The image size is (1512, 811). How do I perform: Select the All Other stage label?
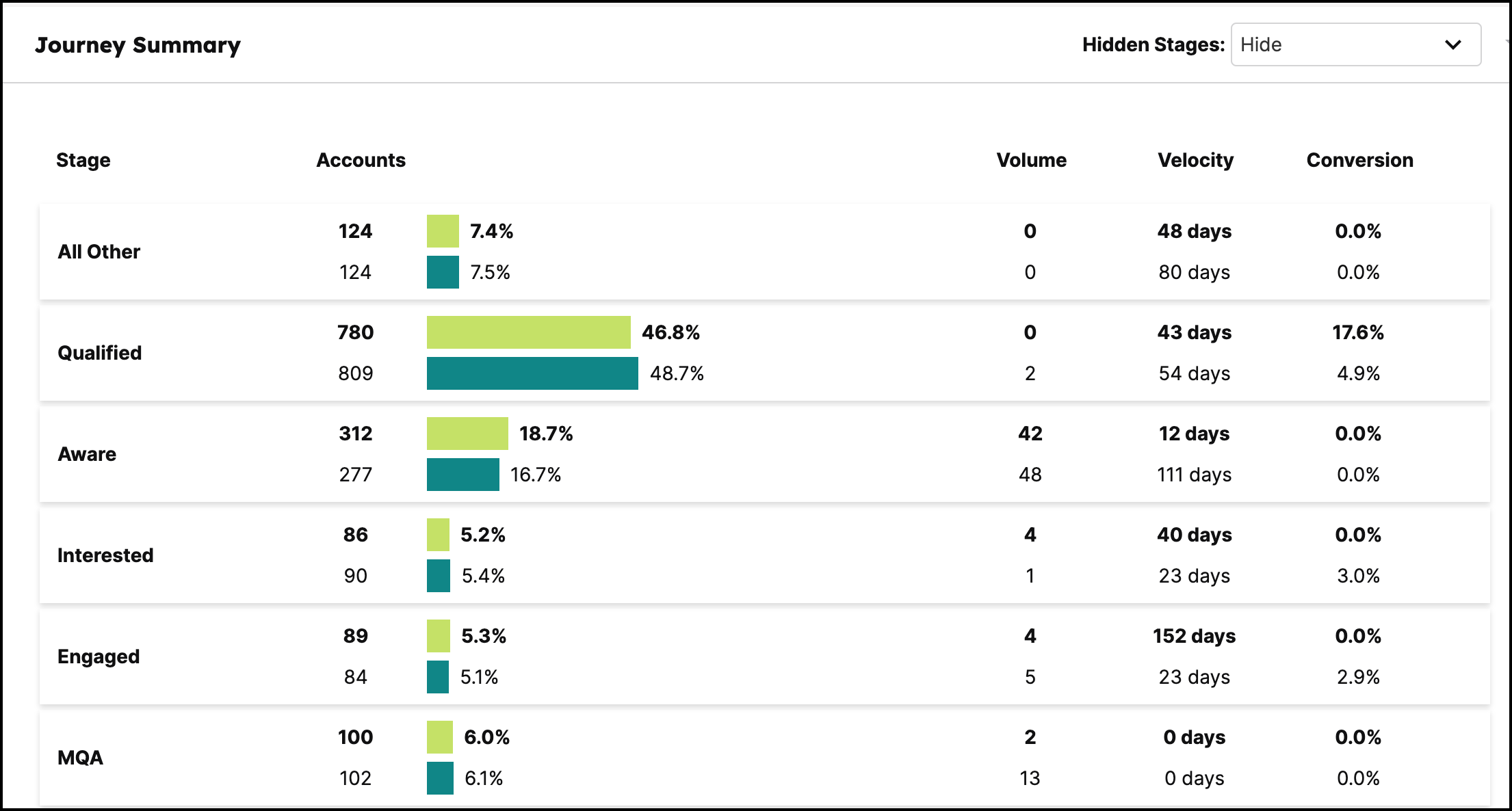[99, 252]
